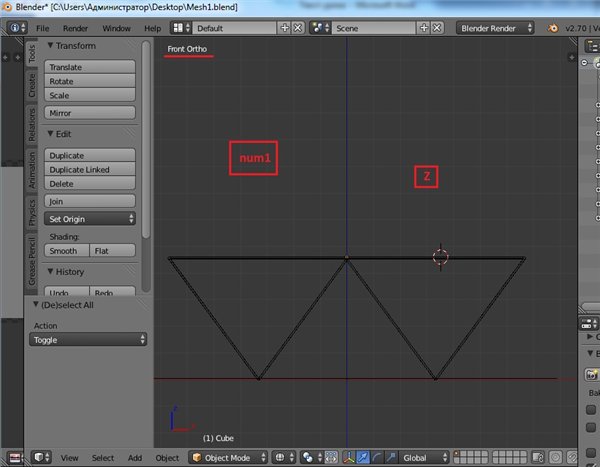Open the Render menu

tap(76, 28)
